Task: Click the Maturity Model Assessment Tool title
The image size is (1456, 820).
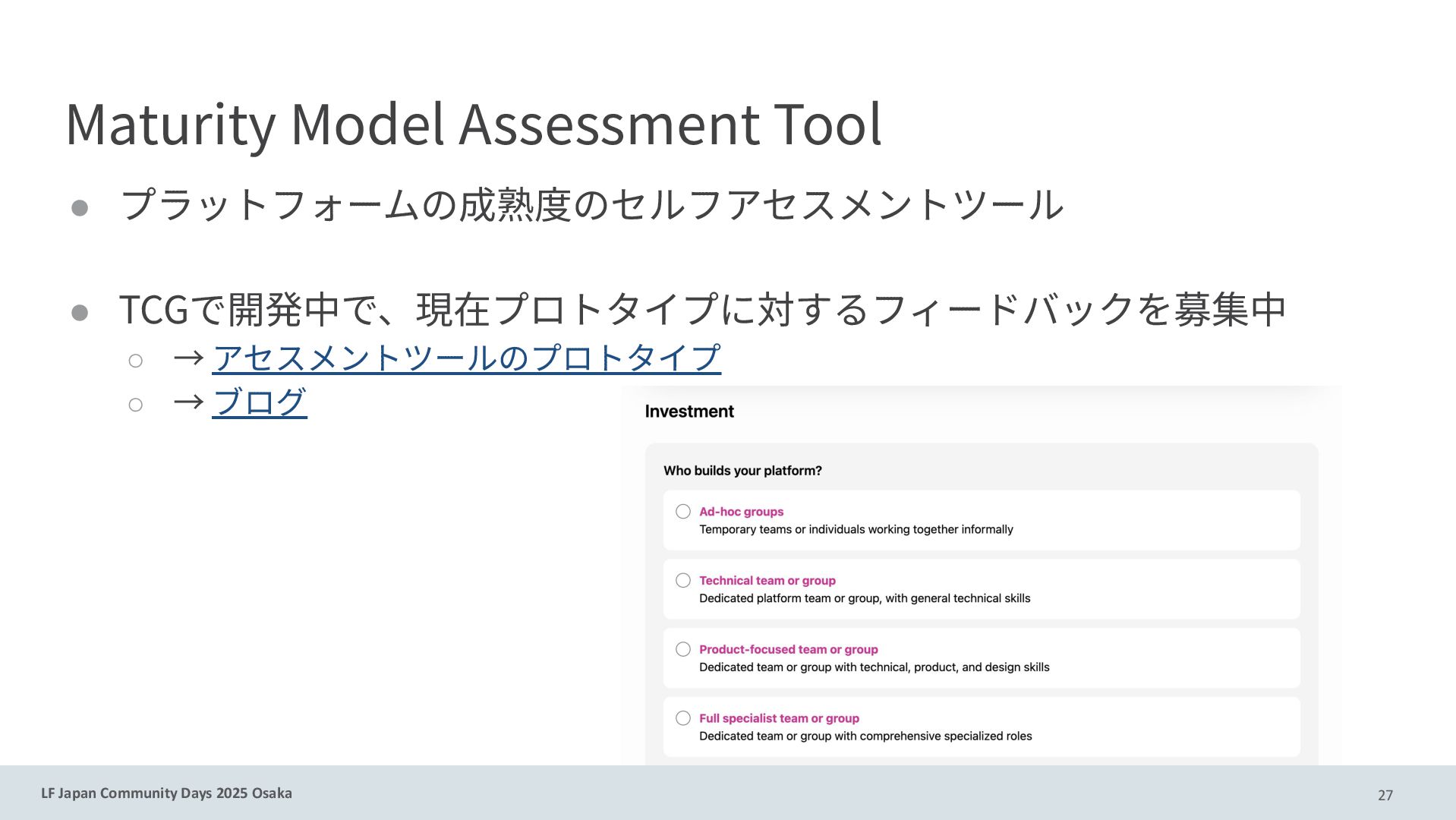Action: click(x=474, y=124)
